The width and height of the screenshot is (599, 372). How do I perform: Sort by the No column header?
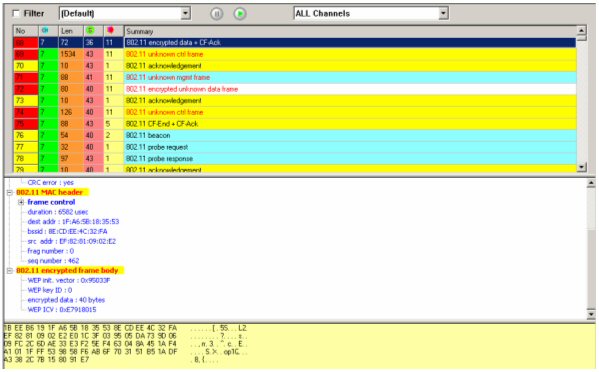tap(26, 31)
